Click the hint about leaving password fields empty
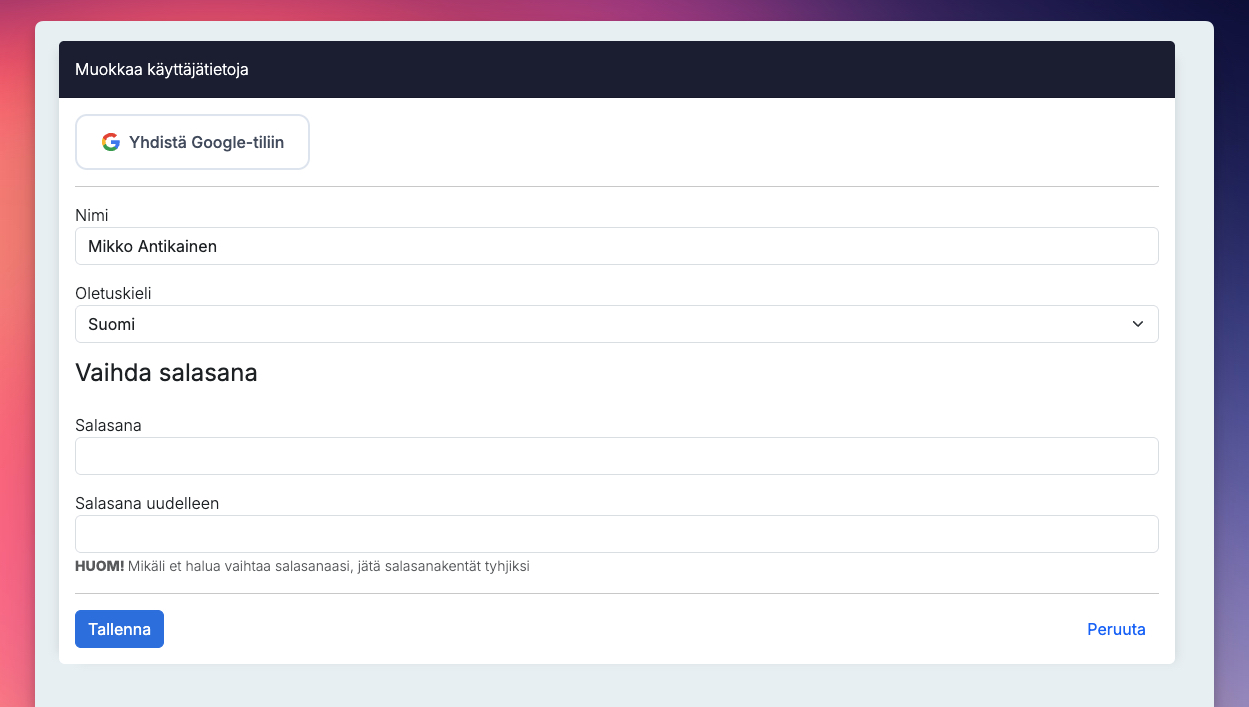 point(329,566)
